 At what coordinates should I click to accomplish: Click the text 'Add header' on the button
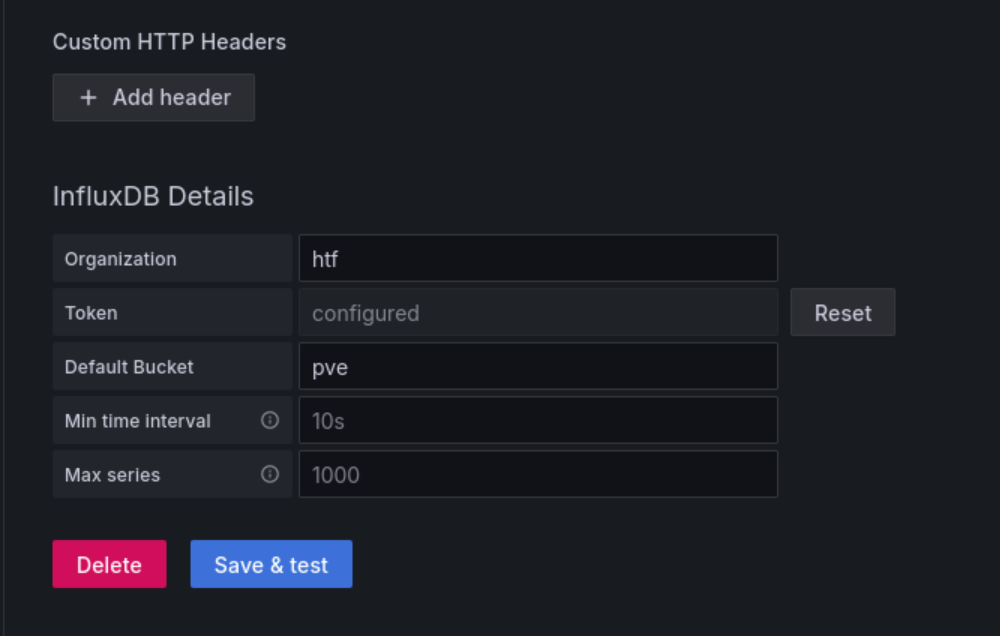pyautogui.click(x=171, y=98)
